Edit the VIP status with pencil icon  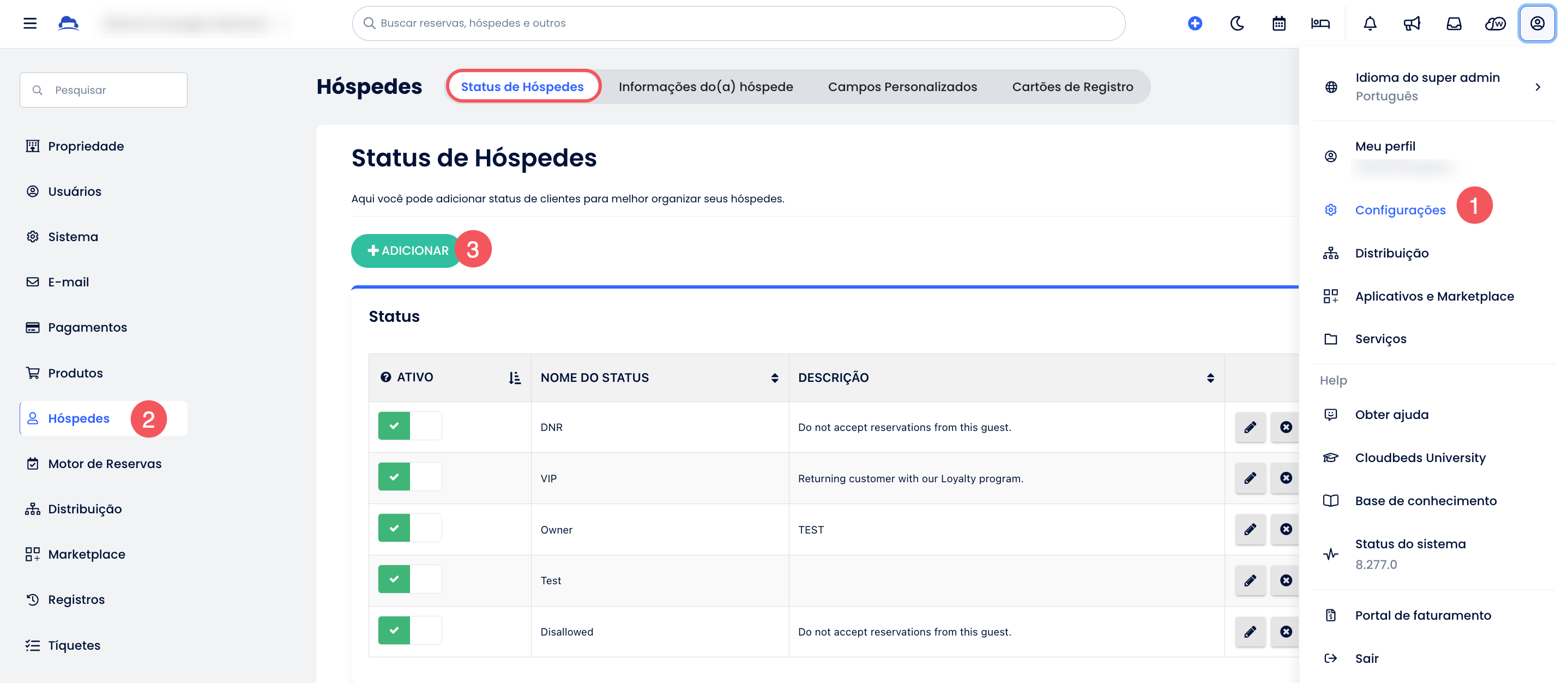[1250, 478]
